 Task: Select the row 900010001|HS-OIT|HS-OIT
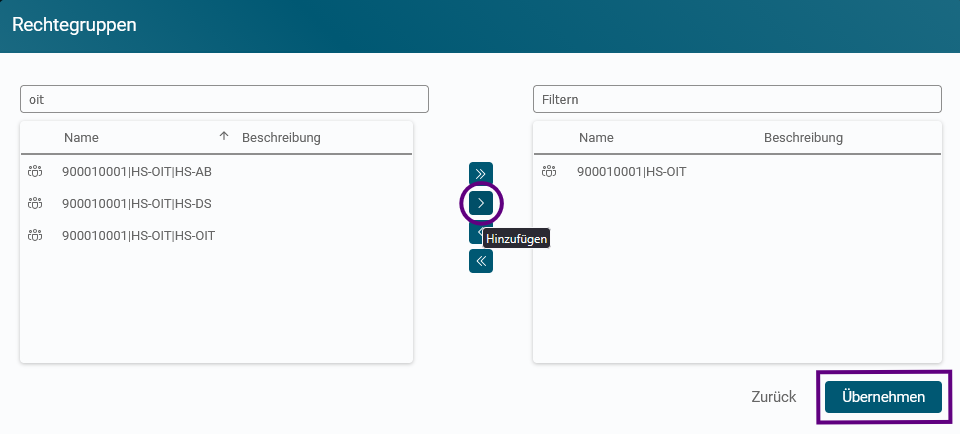coord(216,235)
